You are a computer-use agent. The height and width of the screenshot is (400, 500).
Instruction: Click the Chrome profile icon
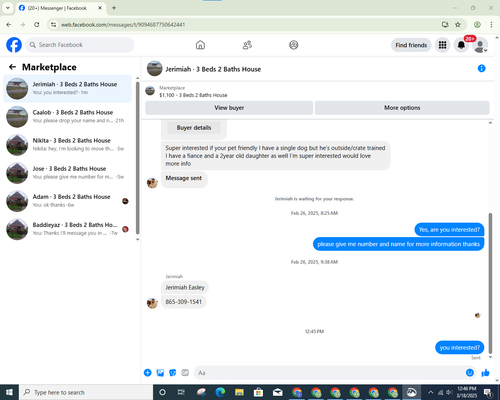tap(477, 24)
